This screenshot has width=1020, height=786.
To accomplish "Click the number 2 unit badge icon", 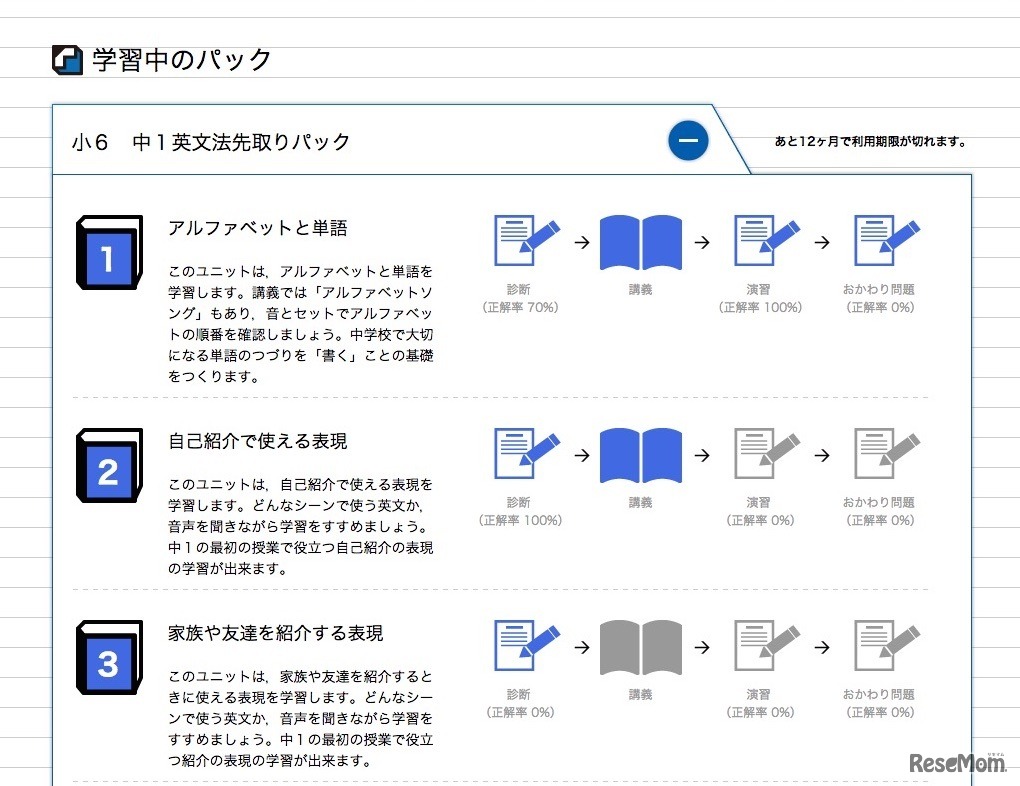I will point(108,467).
